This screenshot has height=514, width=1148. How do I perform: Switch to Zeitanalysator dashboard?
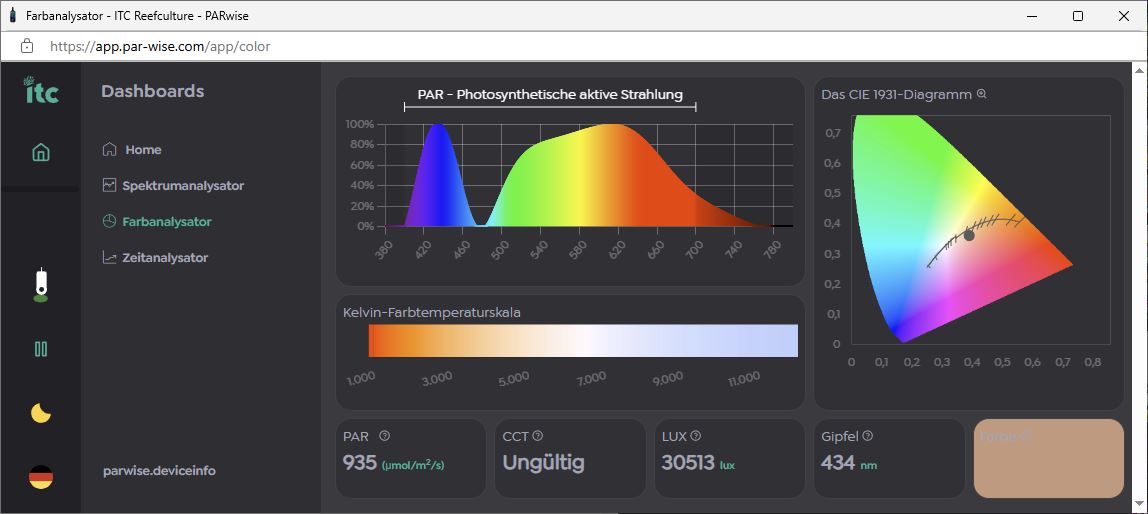click(165, 258)
